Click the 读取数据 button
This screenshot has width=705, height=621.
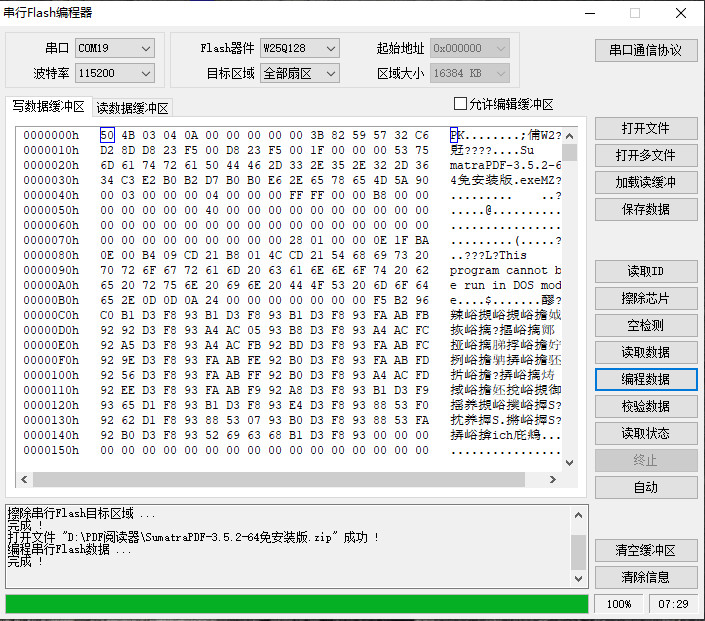tap(646, 353)
